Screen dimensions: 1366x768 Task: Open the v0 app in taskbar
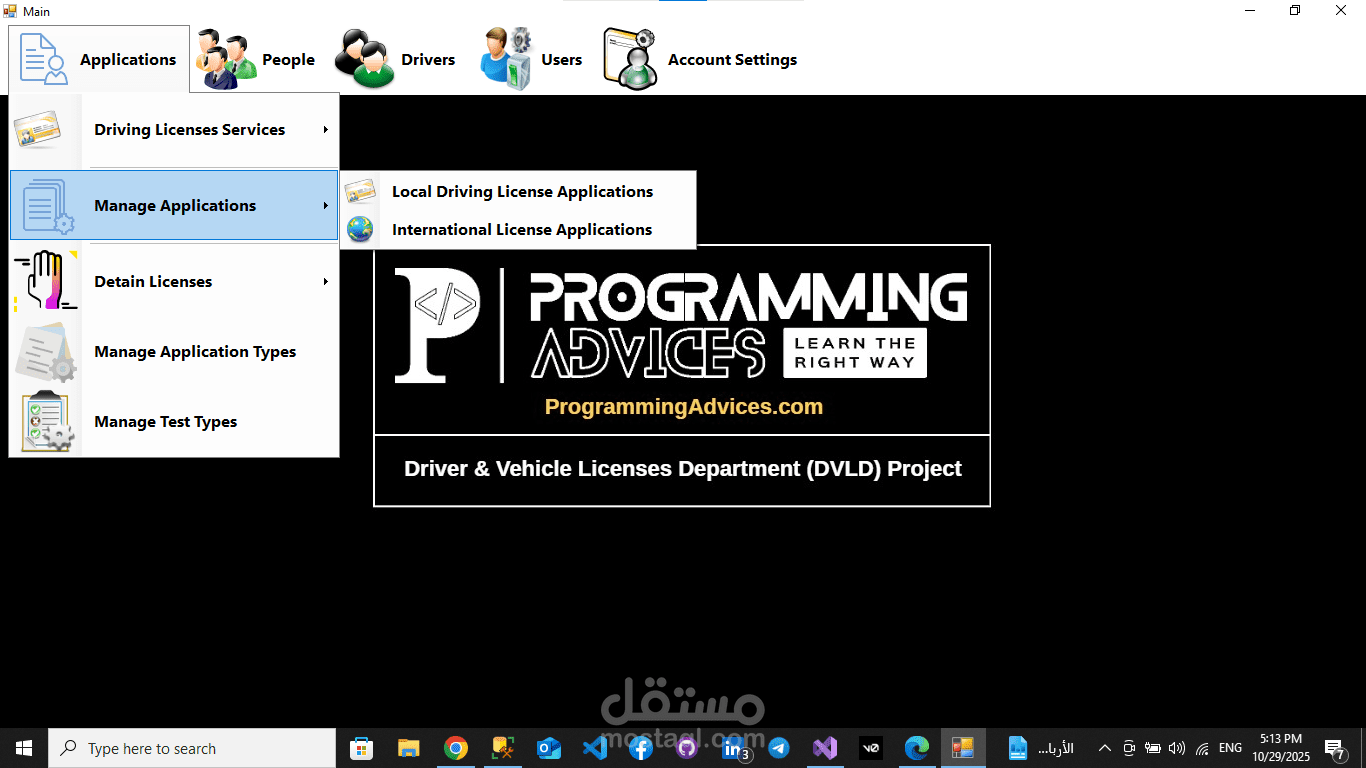[x=871, y=748]
